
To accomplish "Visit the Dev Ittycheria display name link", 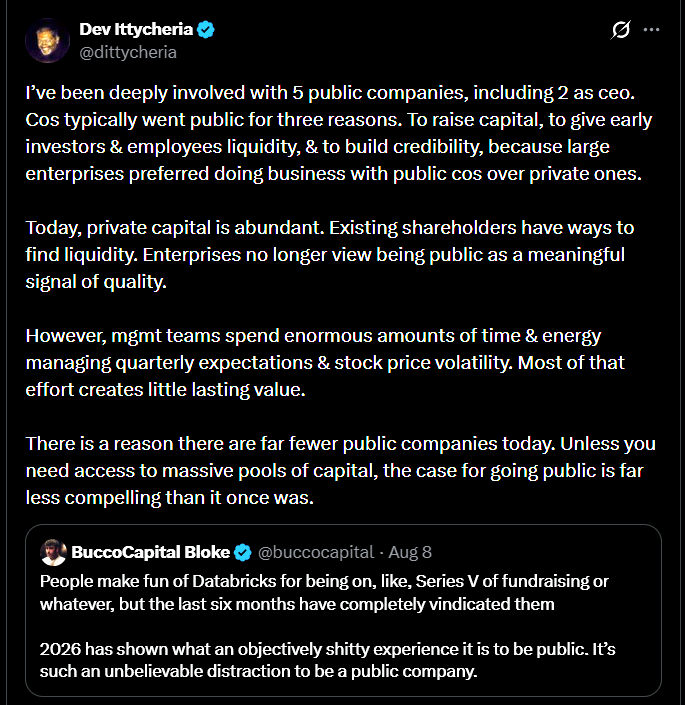I will click(x=136, y=29).
